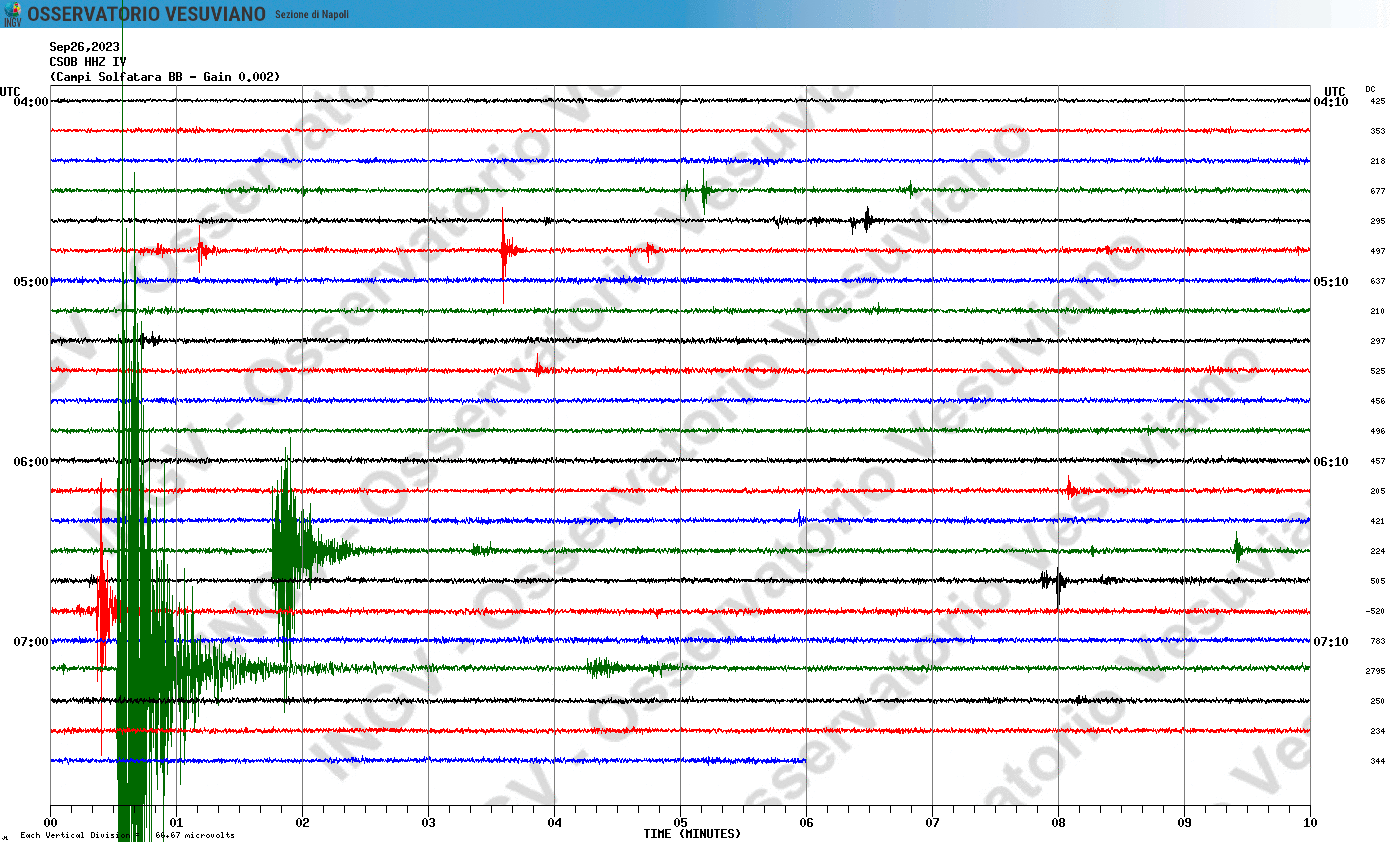Click DC value 677
This screenshot has width=1390, height=849.
[x=1378, y=192]
